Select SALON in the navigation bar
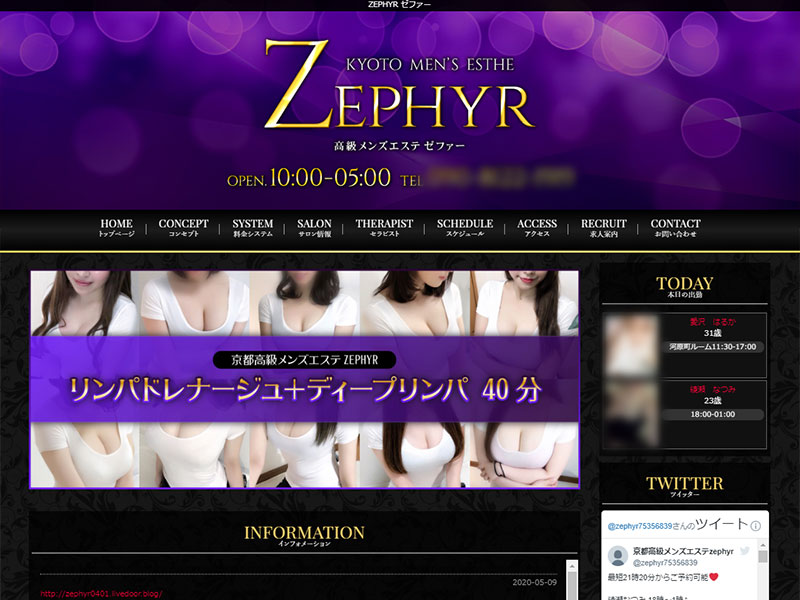The height and width of the screenshot is (600, 800). coord(314,228)
